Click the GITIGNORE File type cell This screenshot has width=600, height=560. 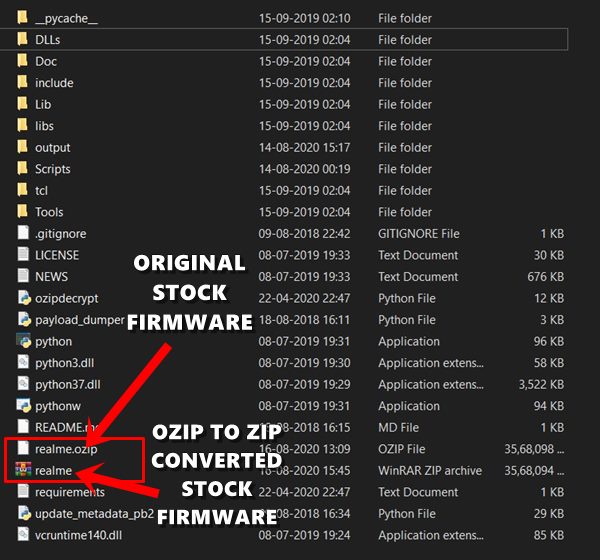coord(419,233)
